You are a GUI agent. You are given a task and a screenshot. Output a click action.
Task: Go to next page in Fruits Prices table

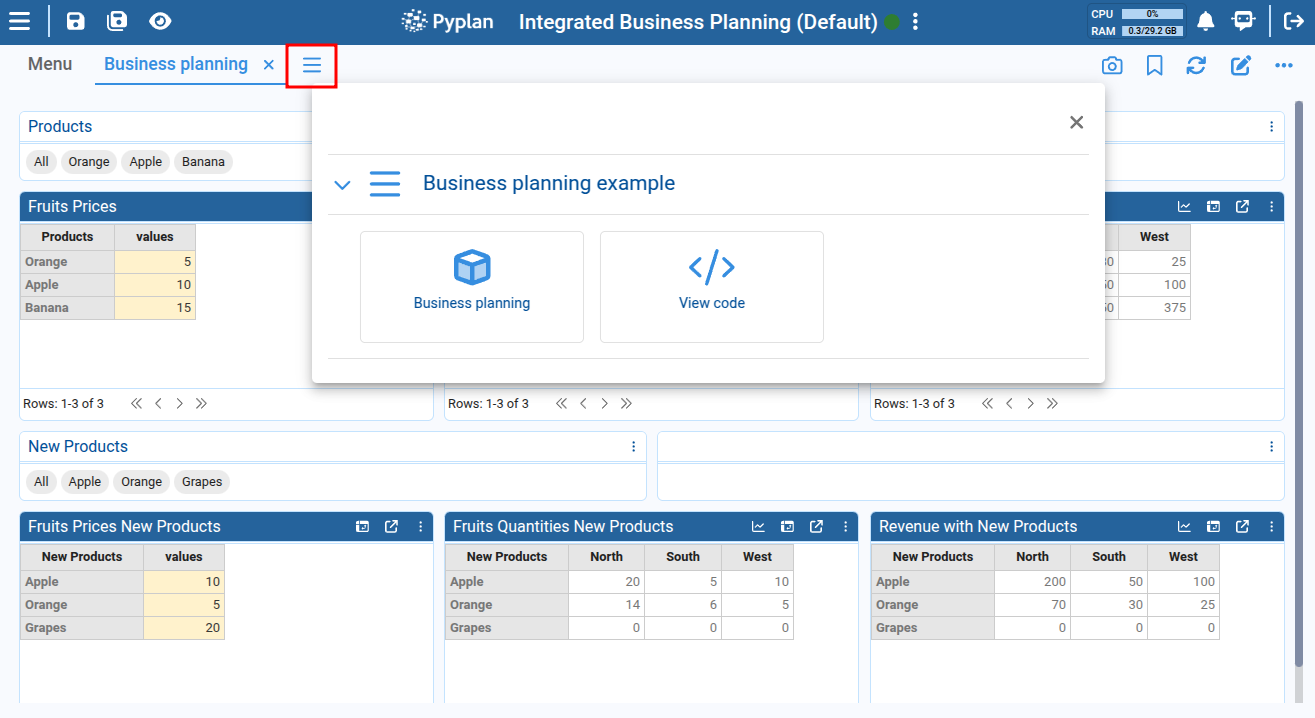click(179, 404)
